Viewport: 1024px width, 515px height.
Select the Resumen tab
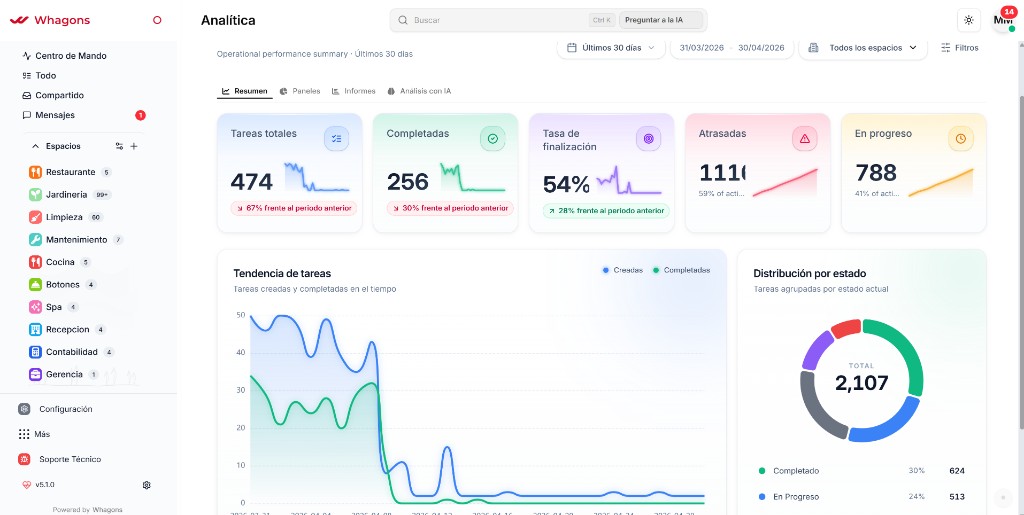tap(244, 91)
